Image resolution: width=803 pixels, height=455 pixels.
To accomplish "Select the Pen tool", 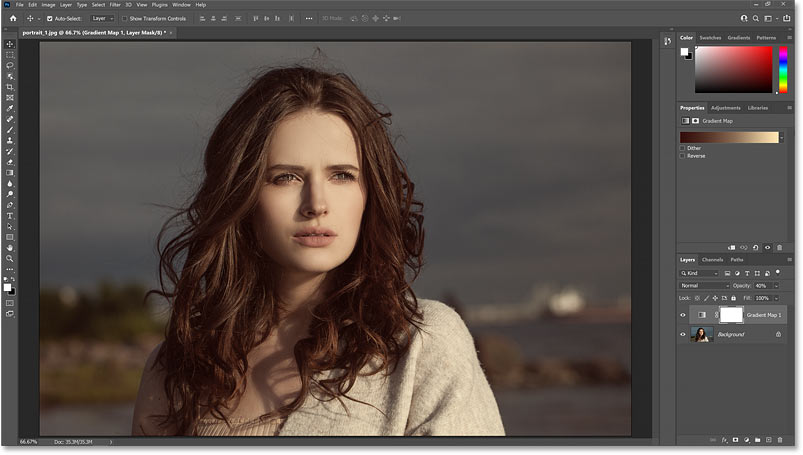I will pyautogui.click(x=10, y=205).
